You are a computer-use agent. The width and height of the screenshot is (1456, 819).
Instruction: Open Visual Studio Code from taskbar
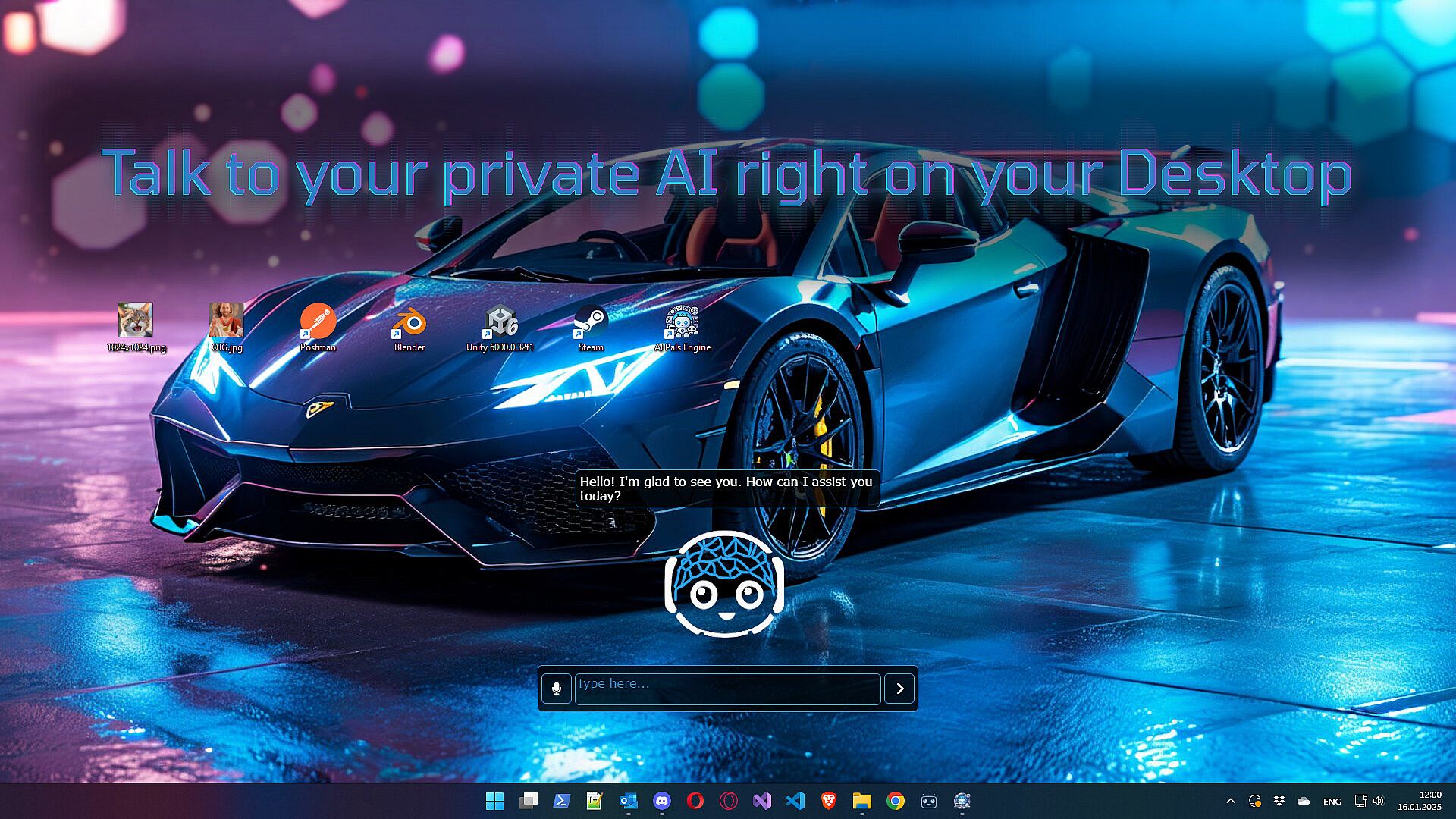point(795,801)
